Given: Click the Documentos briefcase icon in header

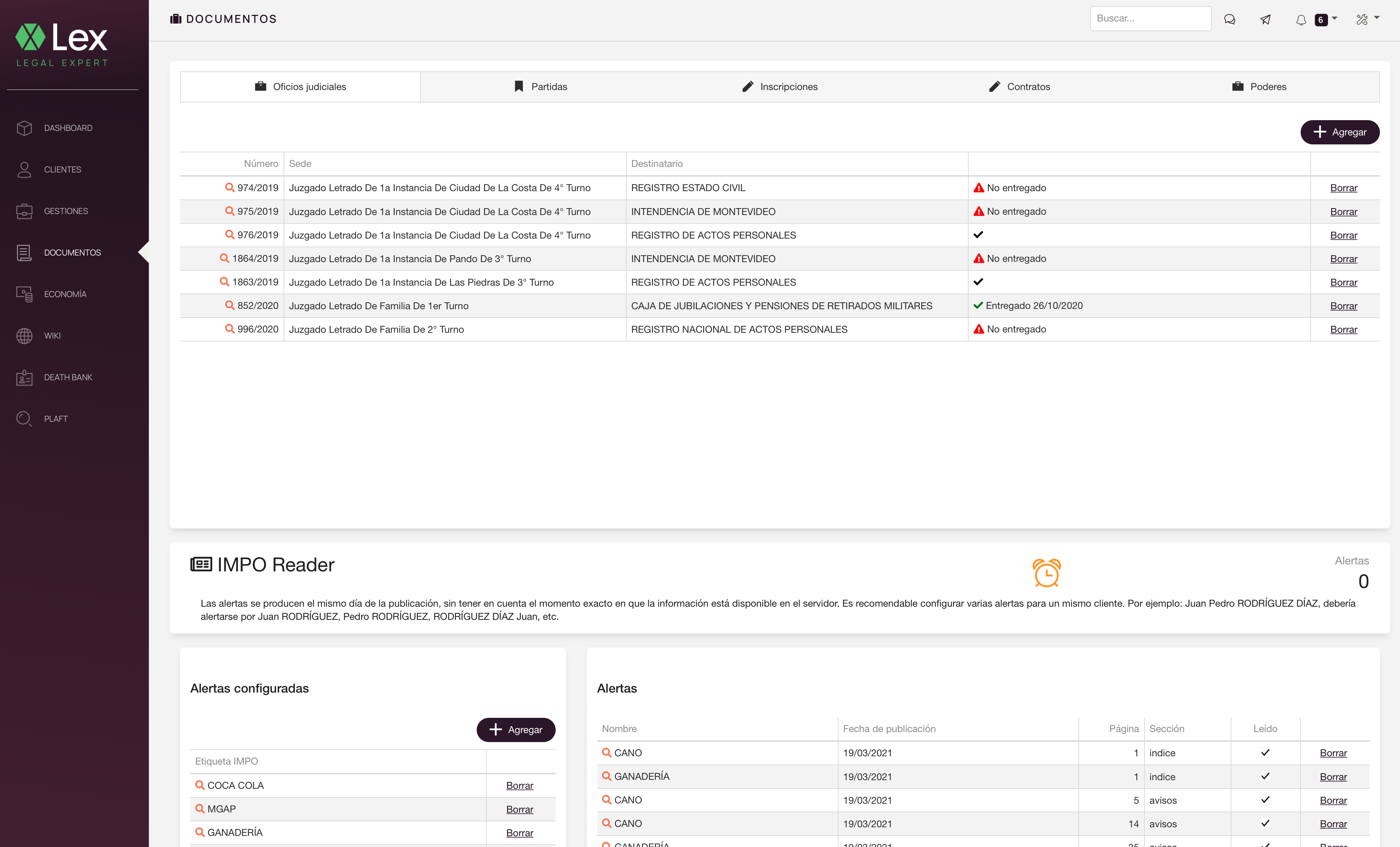Looking at the screenshot, I should coord(176,19).
